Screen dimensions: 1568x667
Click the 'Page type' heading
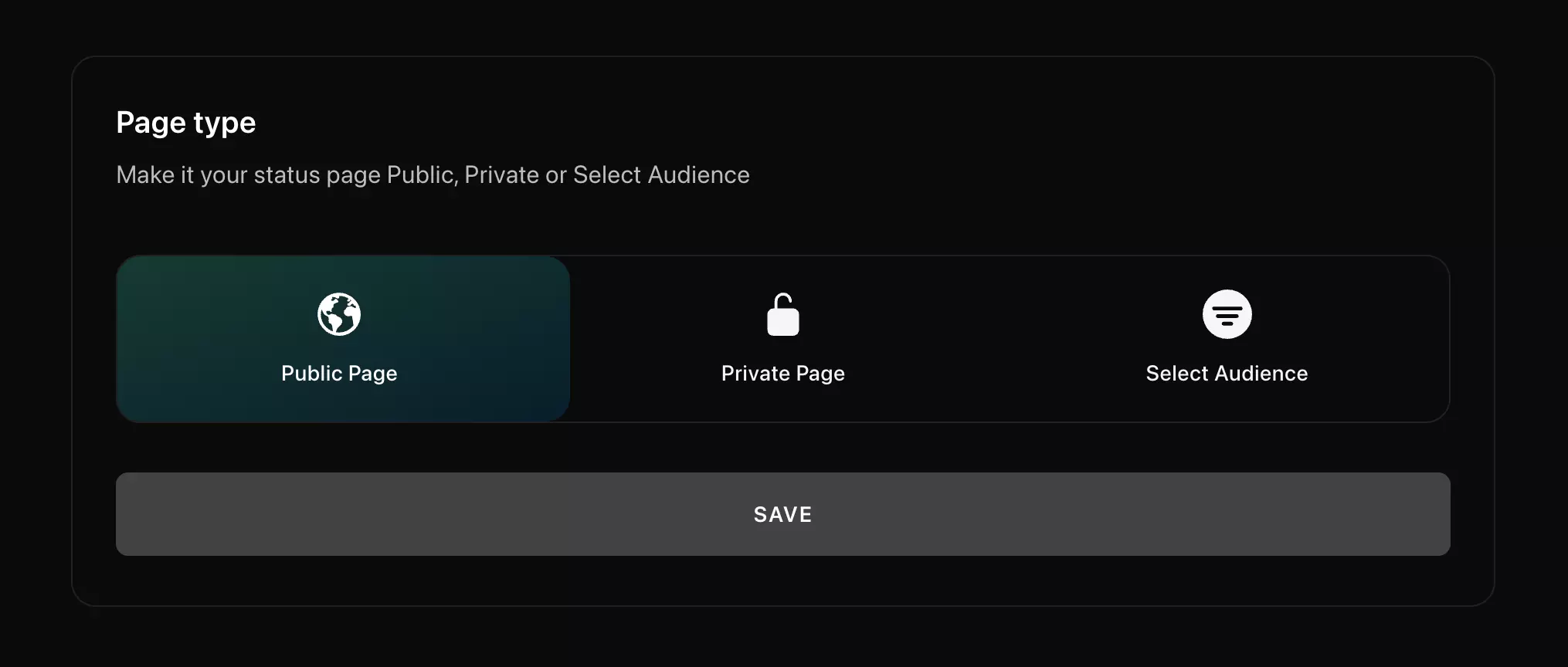point(185,123)
